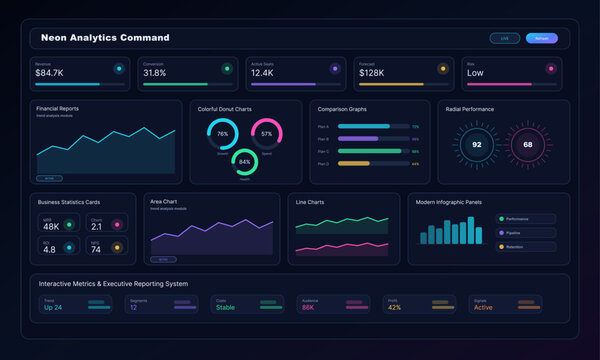Click the mini bars icon in Signals card
Screen dimensions: 600x360
click(529, 305)
